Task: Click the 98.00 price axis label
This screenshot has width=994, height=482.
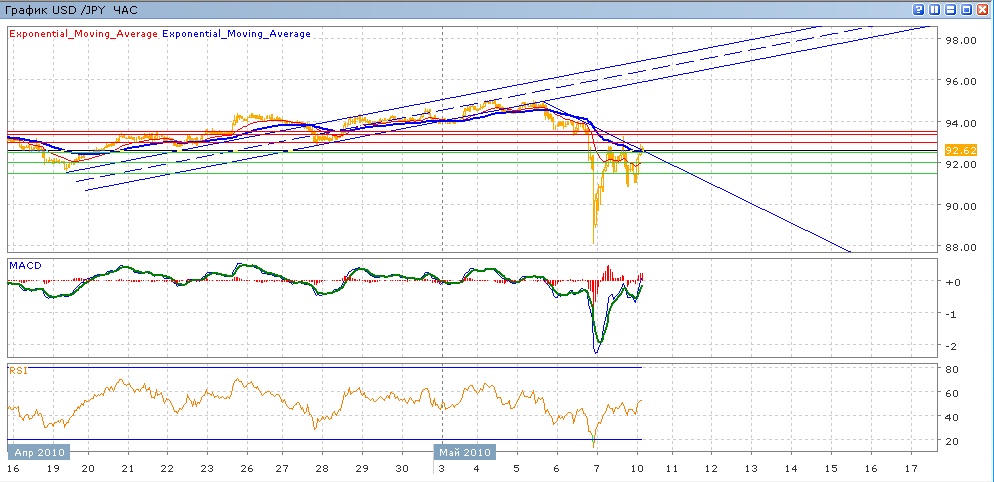Action: pyautogui.click(x=961, y=40)
